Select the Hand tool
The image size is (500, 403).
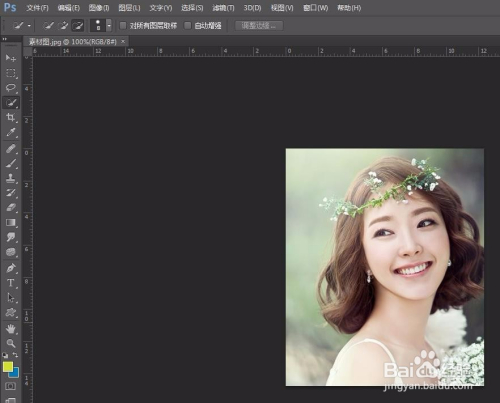click(x=11, y=329)
